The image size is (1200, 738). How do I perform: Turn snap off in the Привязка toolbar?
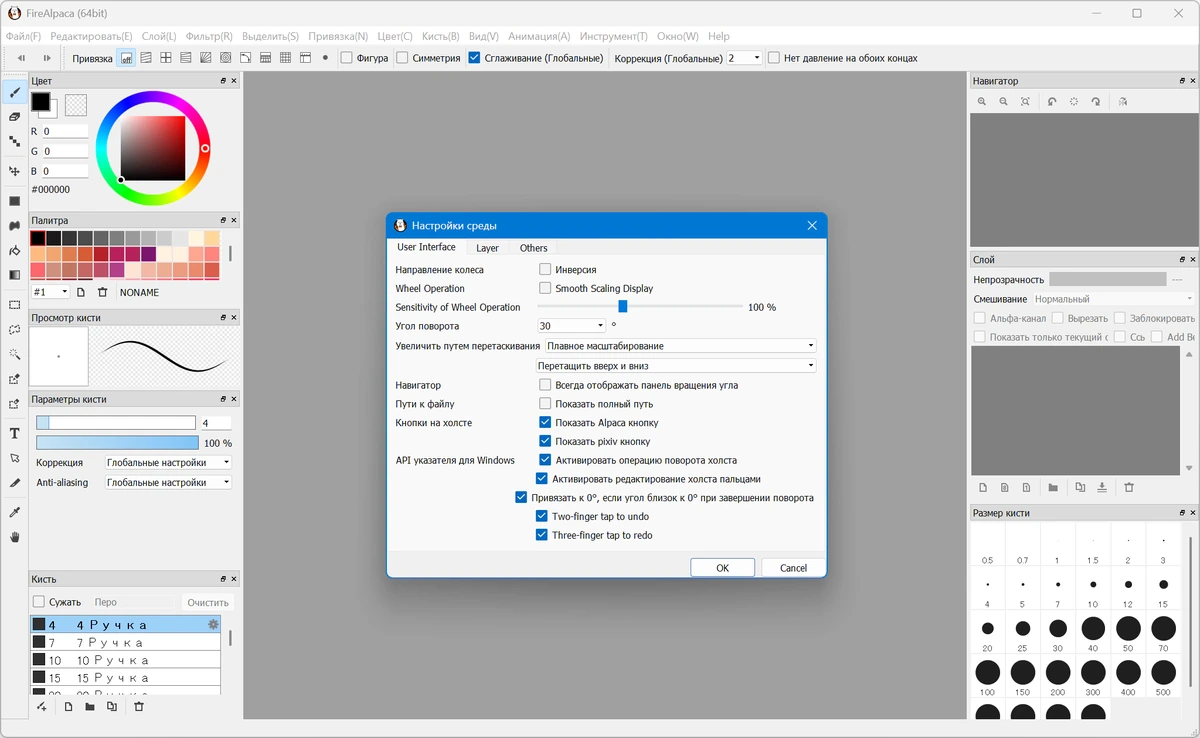pyautogui.click(x=127, y=58)
